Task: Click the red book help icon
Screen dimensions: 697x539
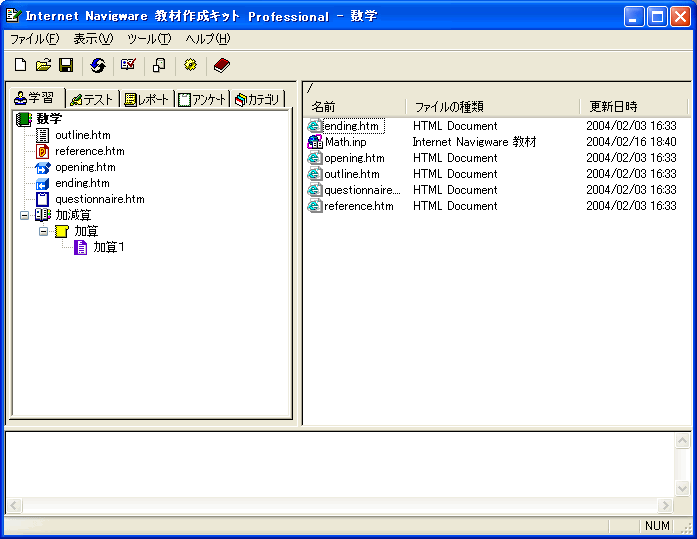Action: point(221,65)
